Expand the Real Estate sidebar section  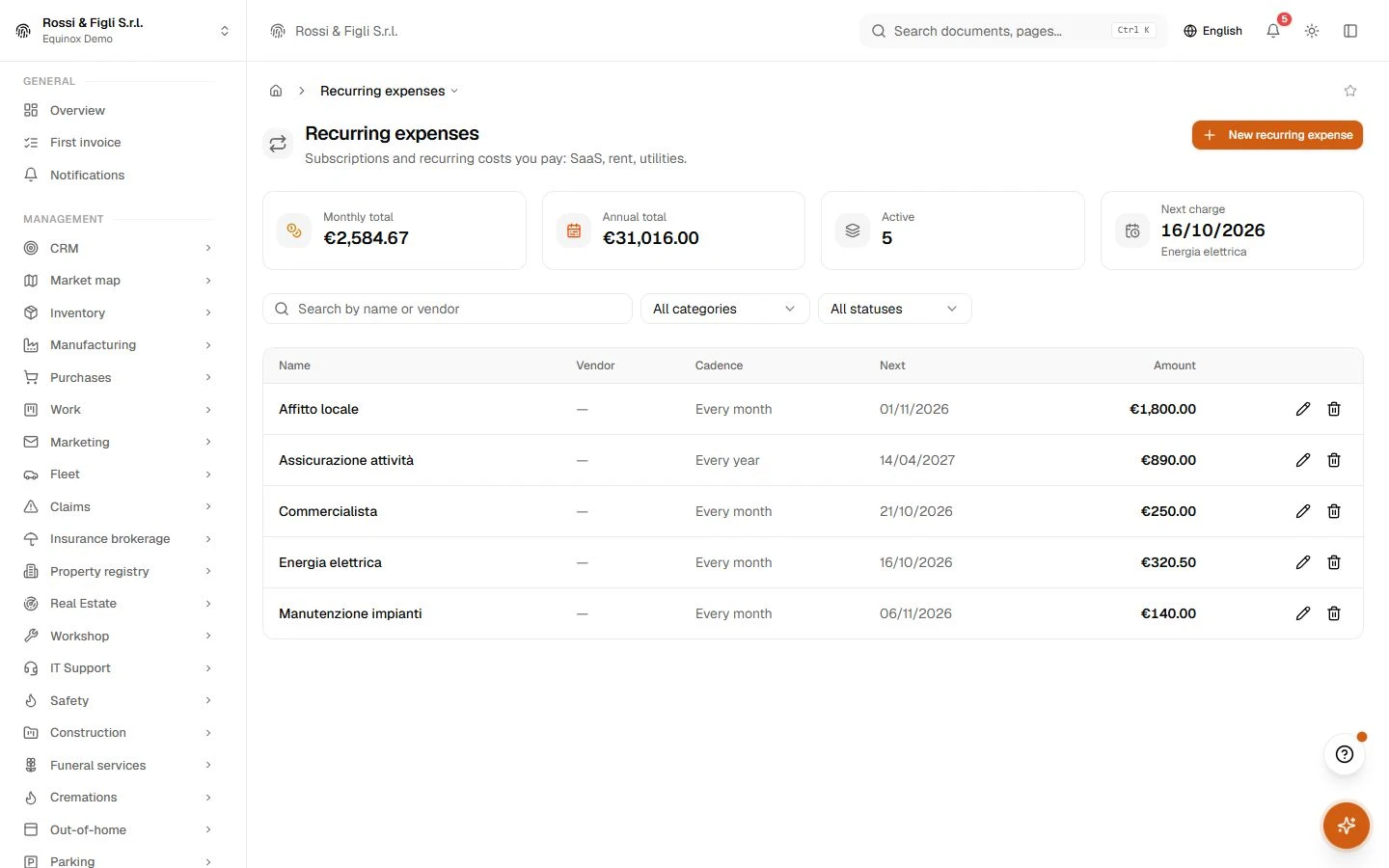(x=118, y=604)
